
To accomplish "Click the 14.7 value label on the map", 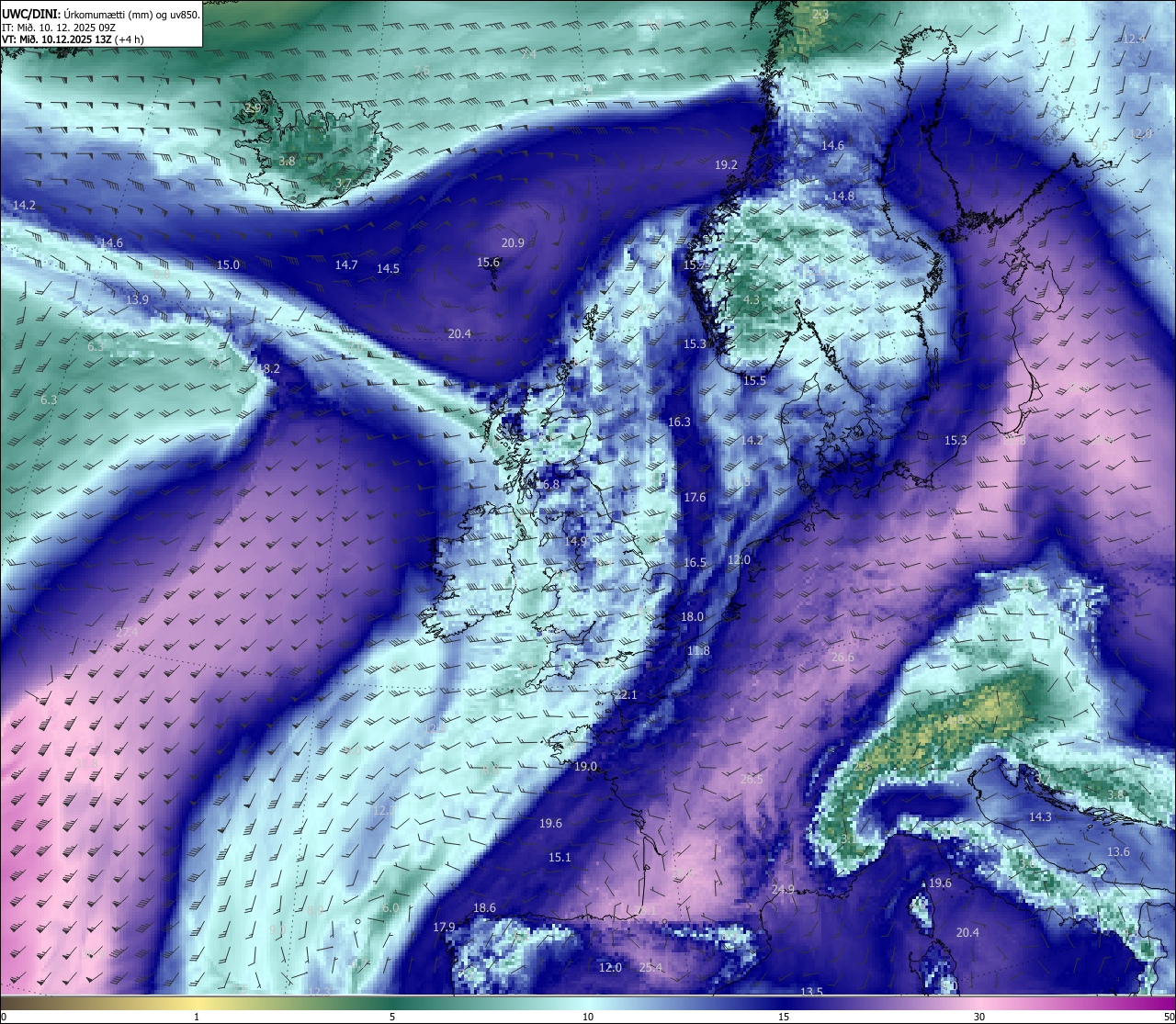I will tap(346, 265).
